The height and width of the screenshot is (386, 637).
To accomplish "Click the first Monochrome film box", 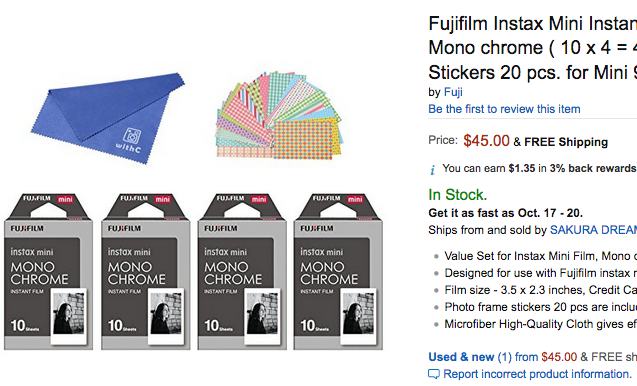I will pos(48,271).
